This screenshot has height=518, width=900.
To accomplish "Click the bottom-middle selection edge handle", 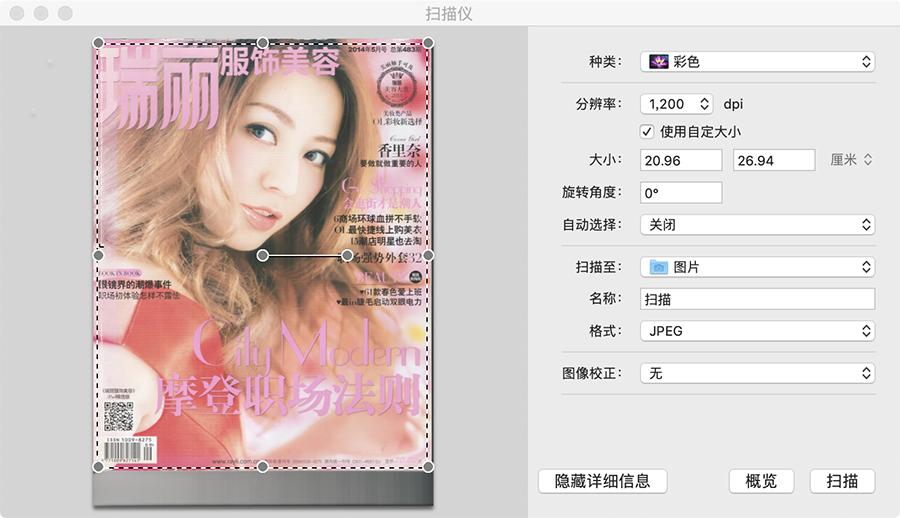I will point(262,467).
